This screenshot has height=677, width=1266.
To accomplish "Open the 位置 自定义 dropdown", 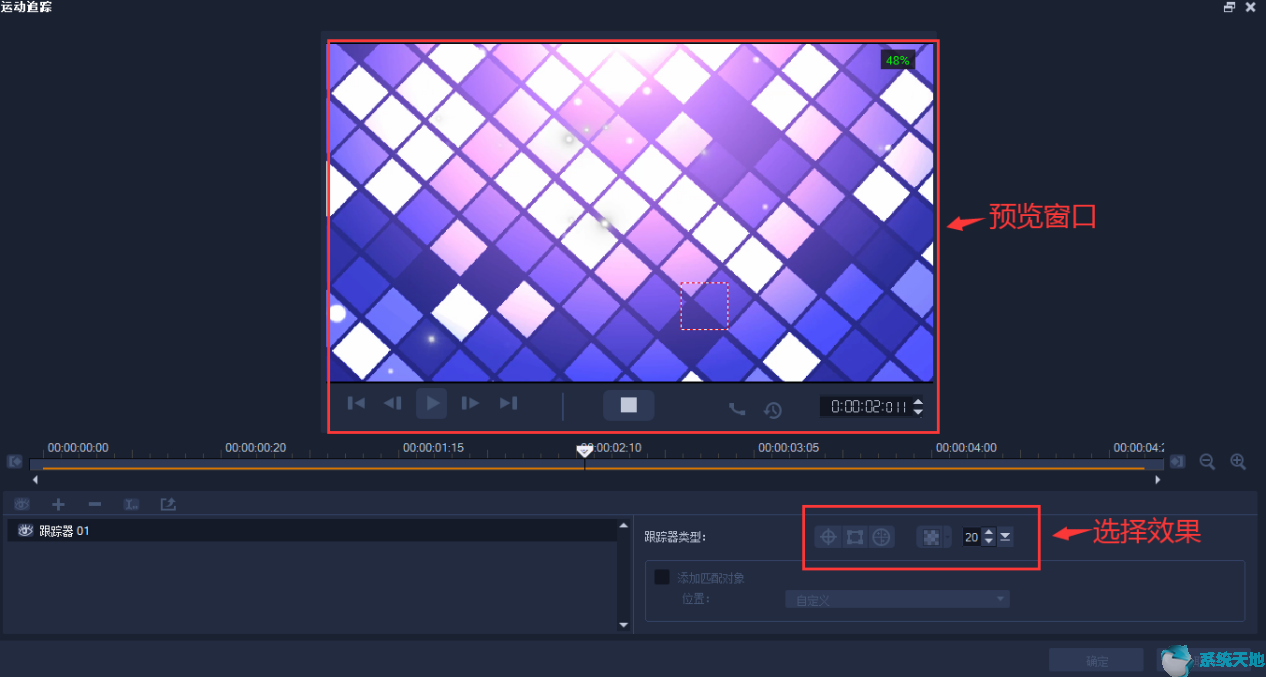I will click(897, 599).
